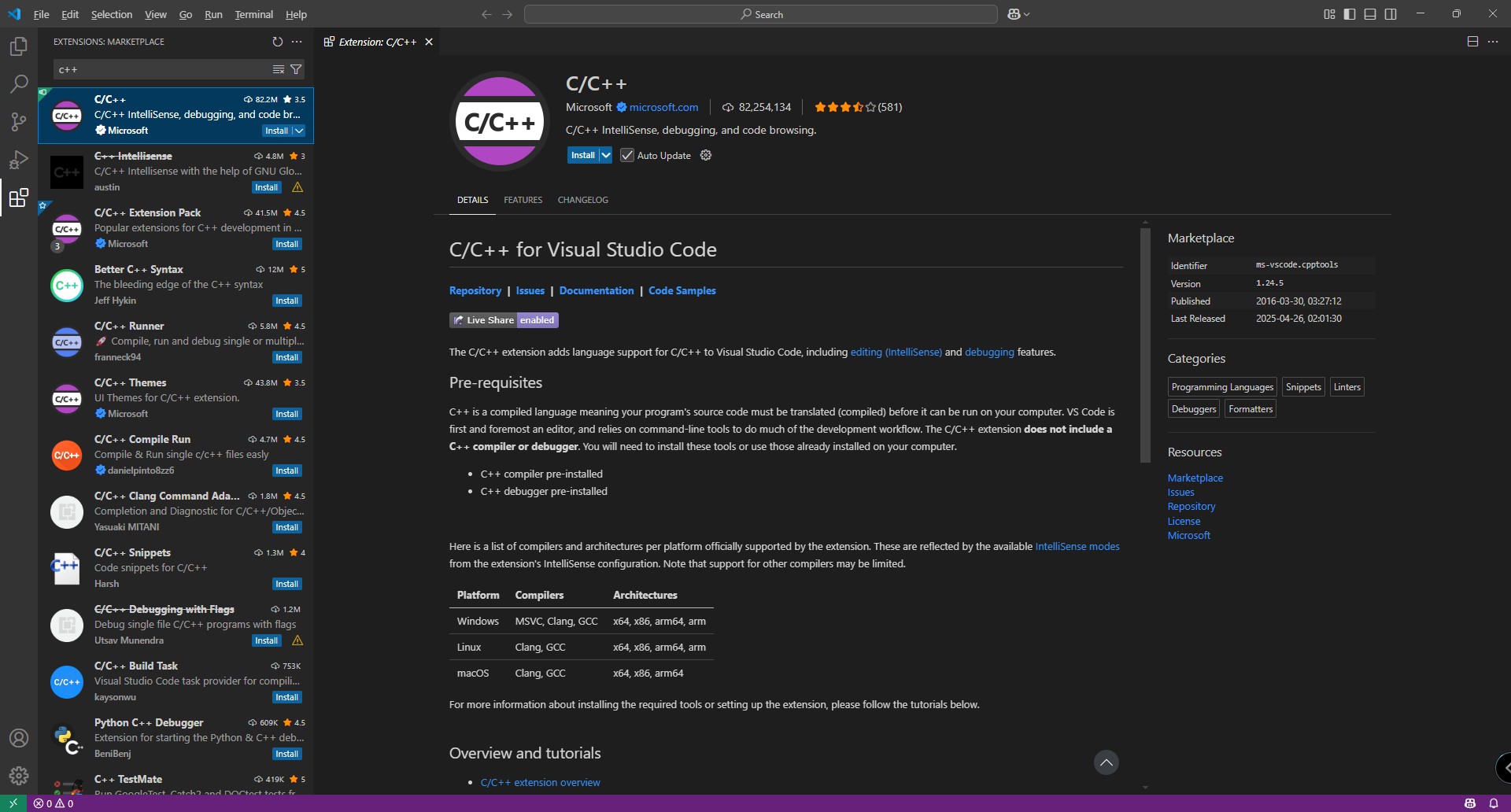Open editor More Actions ellipsis
Viewport: 1511px width, 812px height.
tap(1493, 42)
